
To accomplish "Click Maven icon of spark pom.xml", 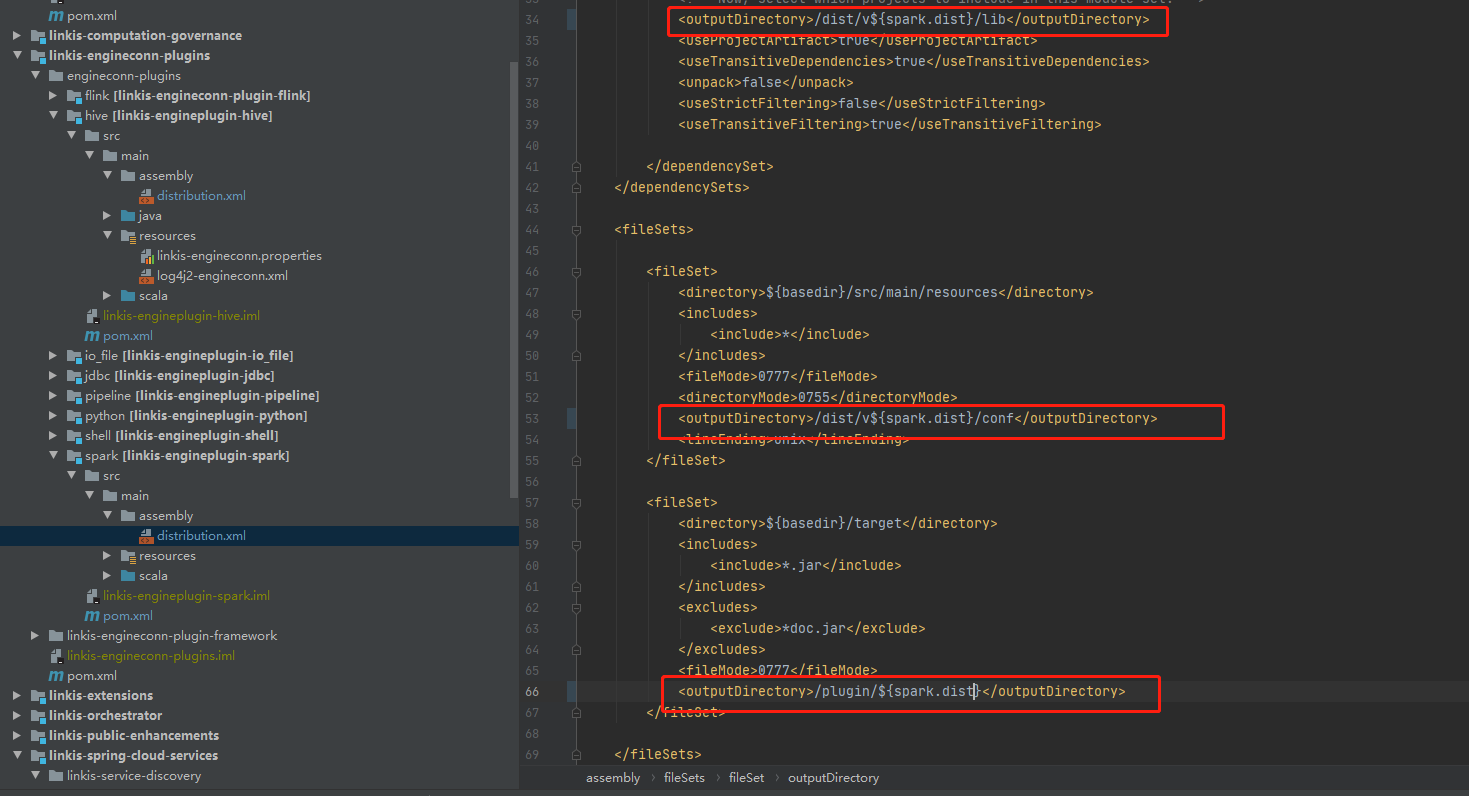I will pos(92,616).
